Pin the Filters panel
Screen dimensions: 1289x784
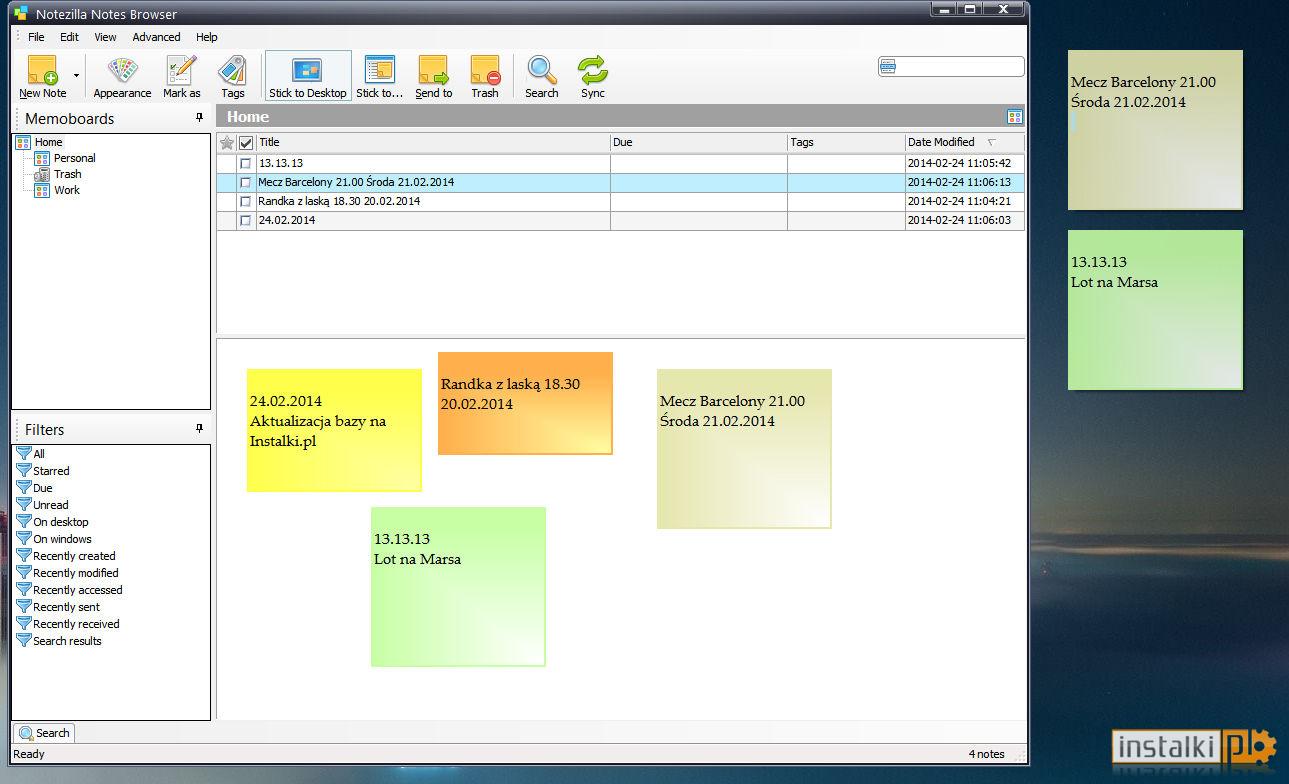click(x=199, y=429)
